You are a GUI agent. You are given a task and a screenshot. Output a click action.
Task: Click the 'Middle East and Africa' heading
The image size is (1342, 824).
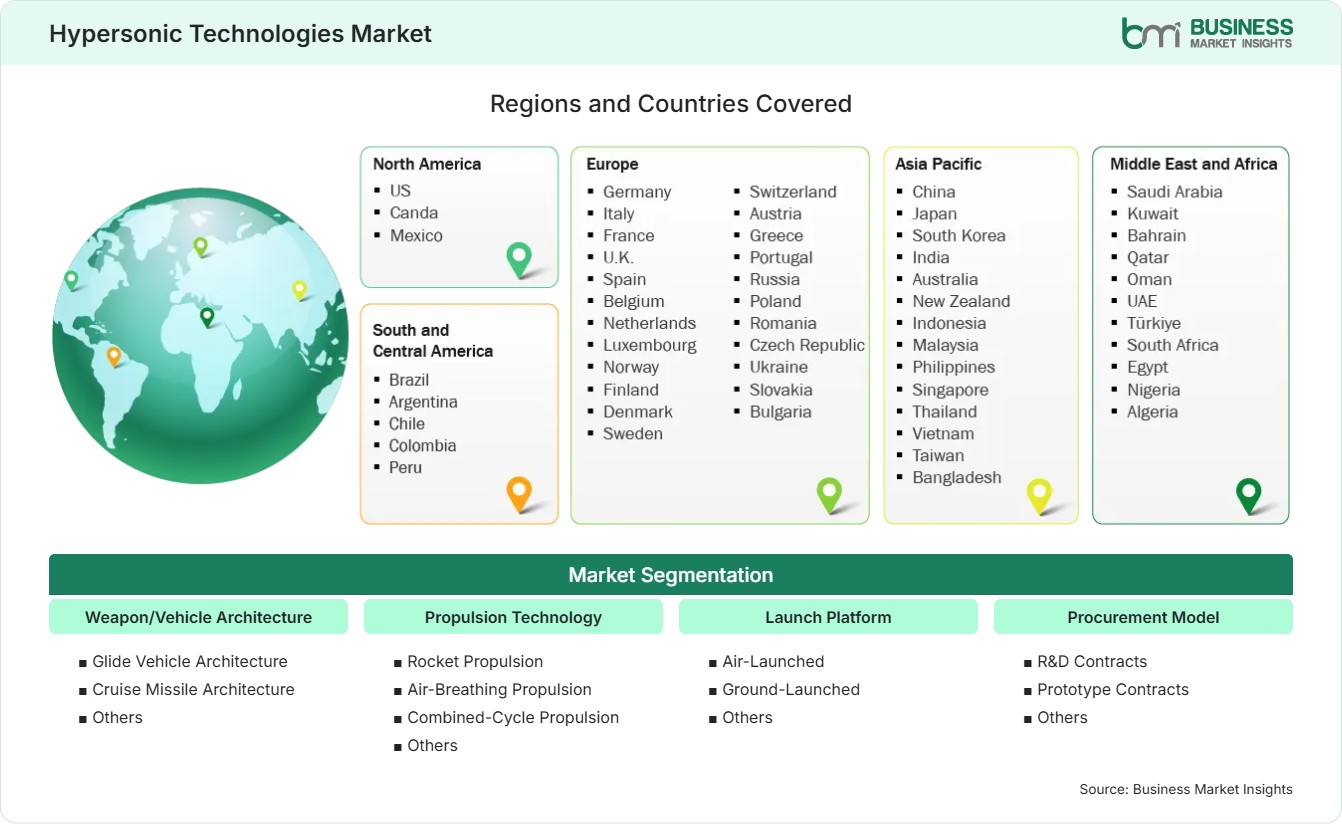click(1194, 164)
